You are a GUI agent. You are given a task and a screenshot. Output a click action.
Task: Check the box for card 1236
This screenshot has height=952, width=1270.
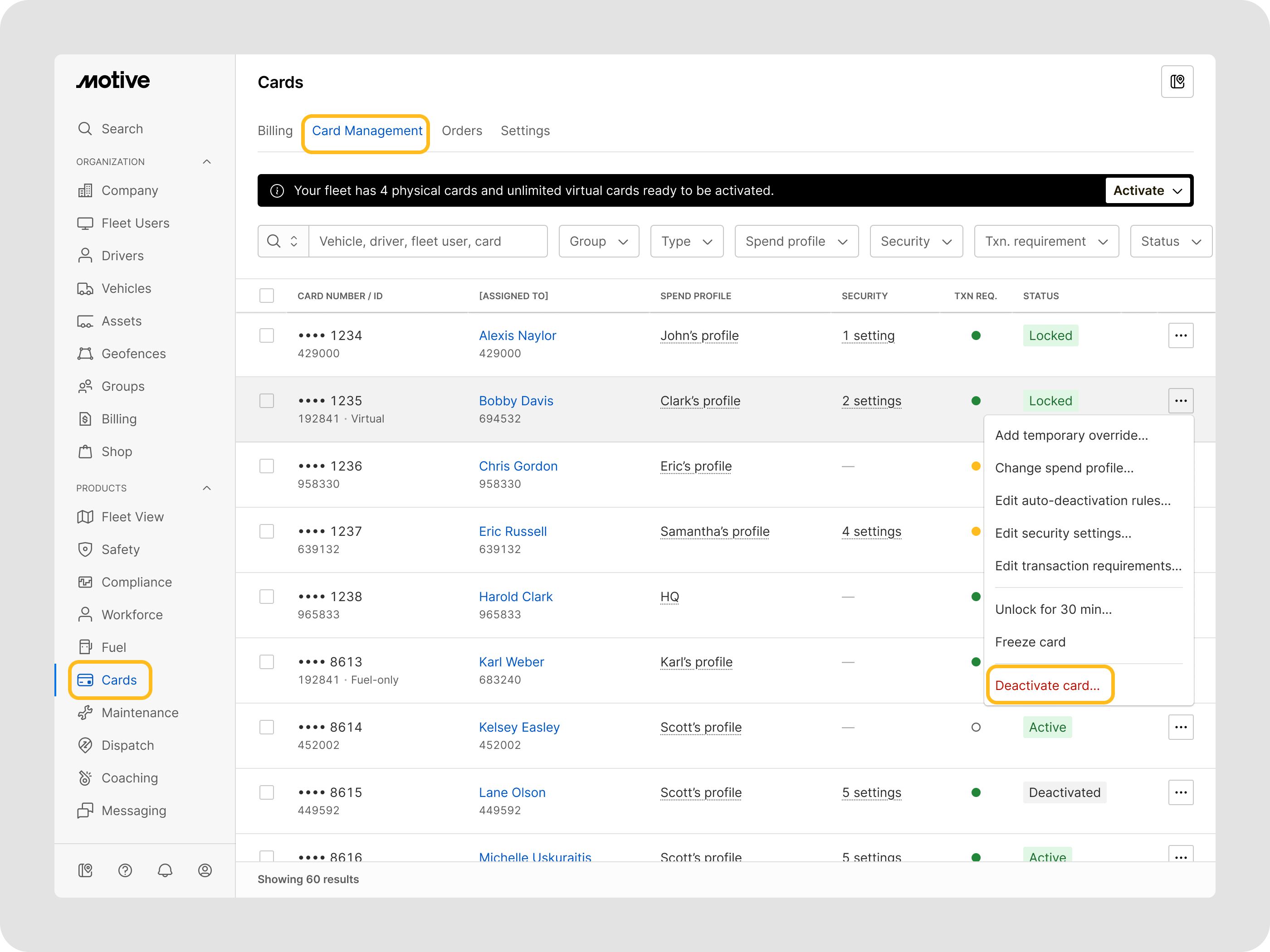[266, 466]
